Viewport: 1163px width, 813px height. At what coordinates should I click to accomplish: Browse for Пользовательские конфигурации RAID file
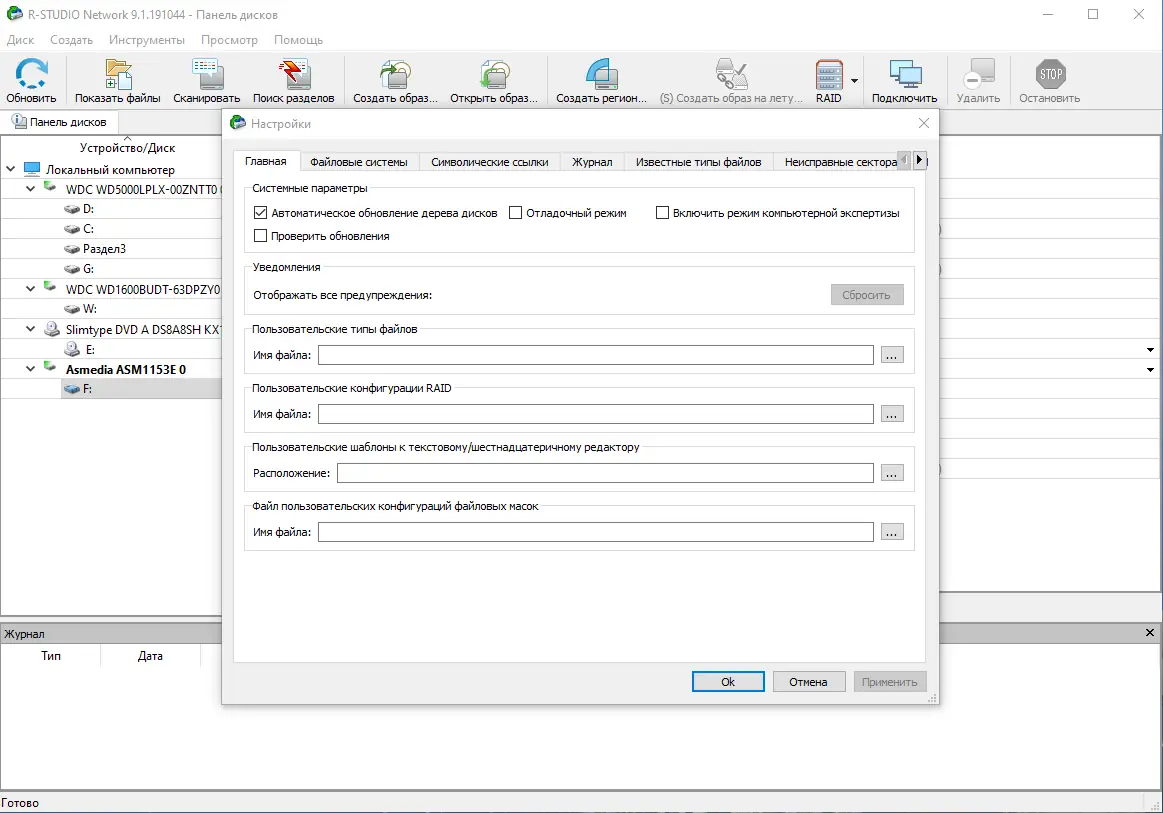tap(892, 414)
